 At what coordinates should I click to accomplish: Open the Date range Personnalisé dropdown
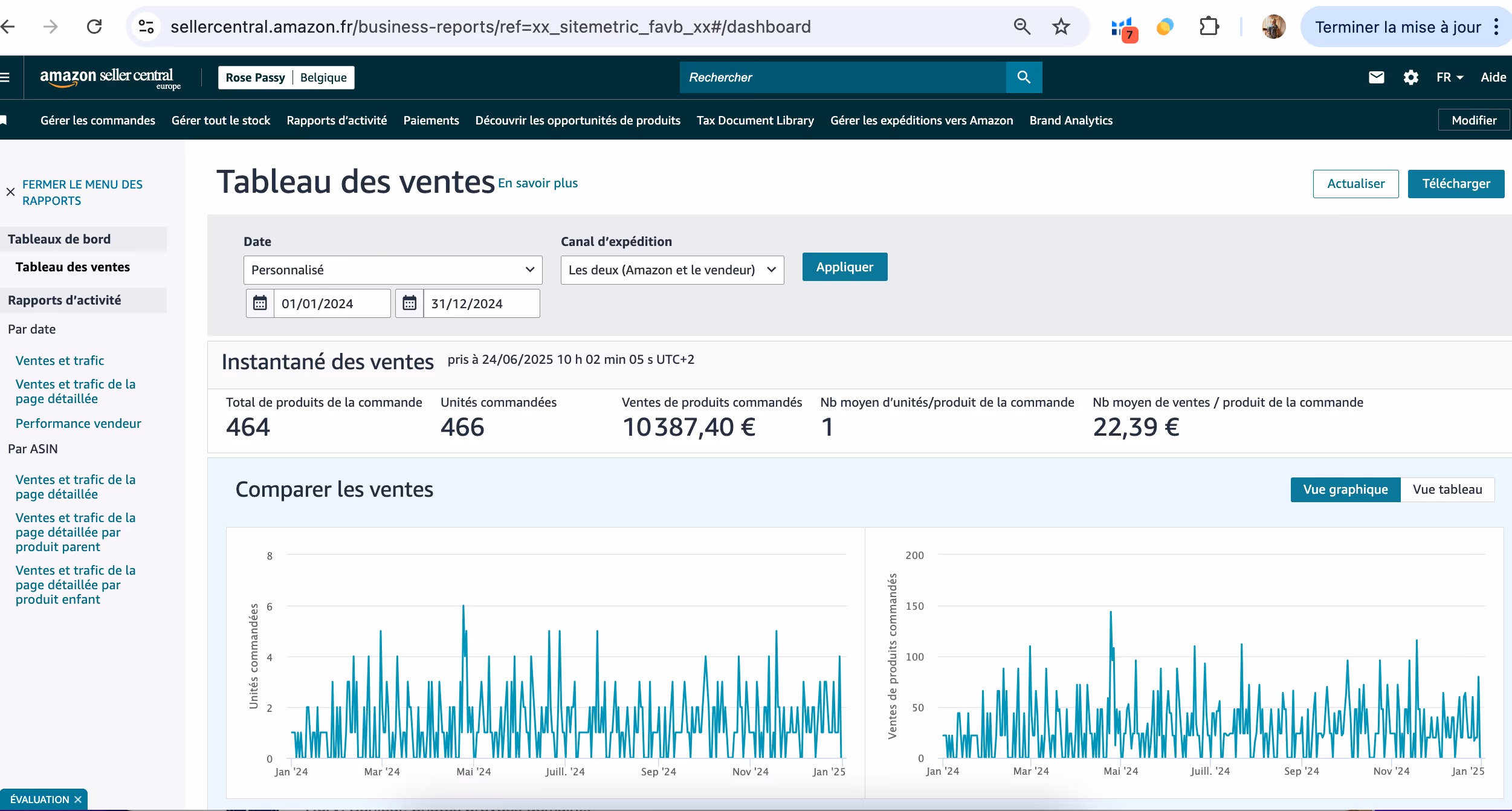point(393,270)
